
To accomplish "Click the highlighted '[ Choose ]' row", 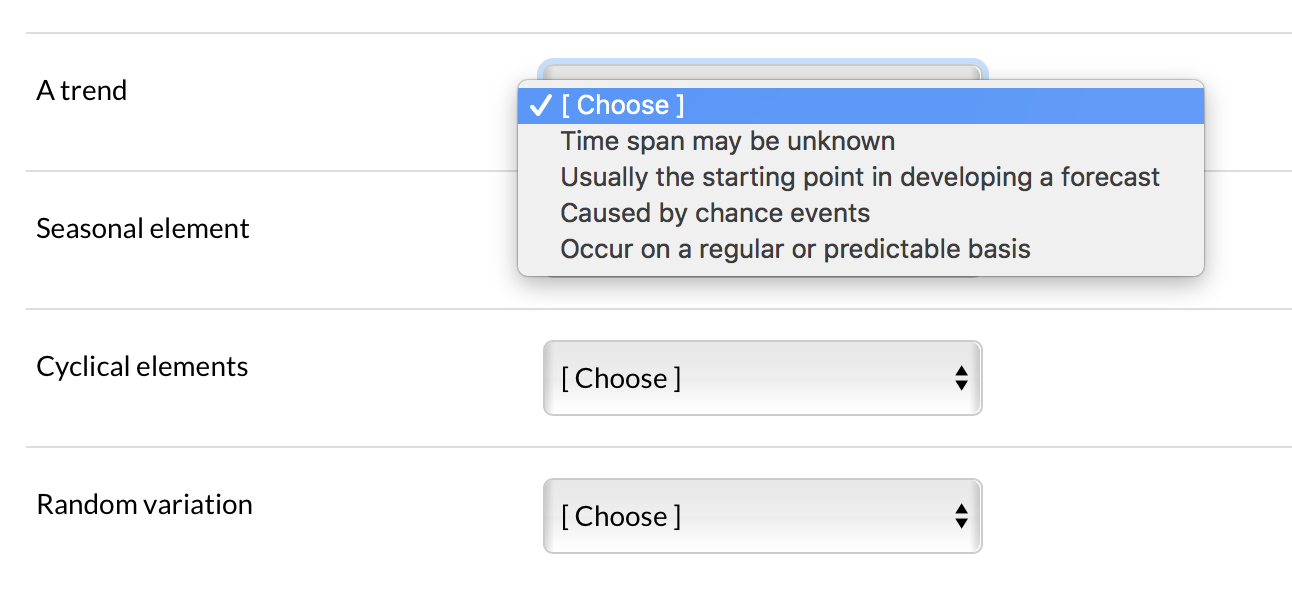I will [x=860, y=105].
